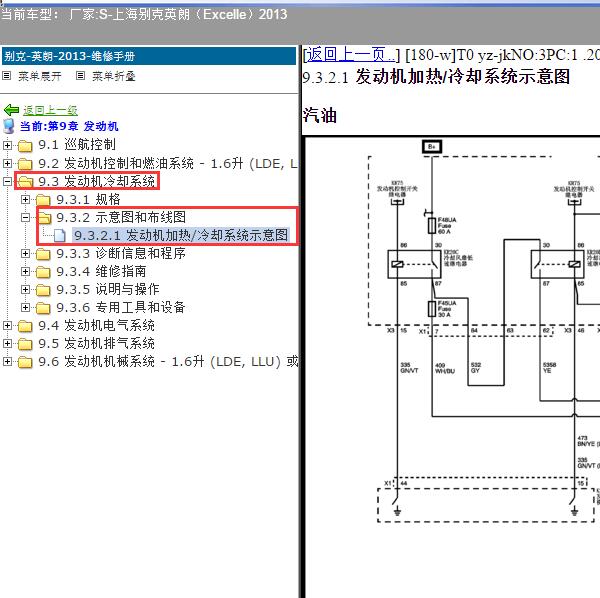Expand the 9.4 发动机电气系统 node
The height and width of the screenshot is (598, 600).
pos(7,325)
